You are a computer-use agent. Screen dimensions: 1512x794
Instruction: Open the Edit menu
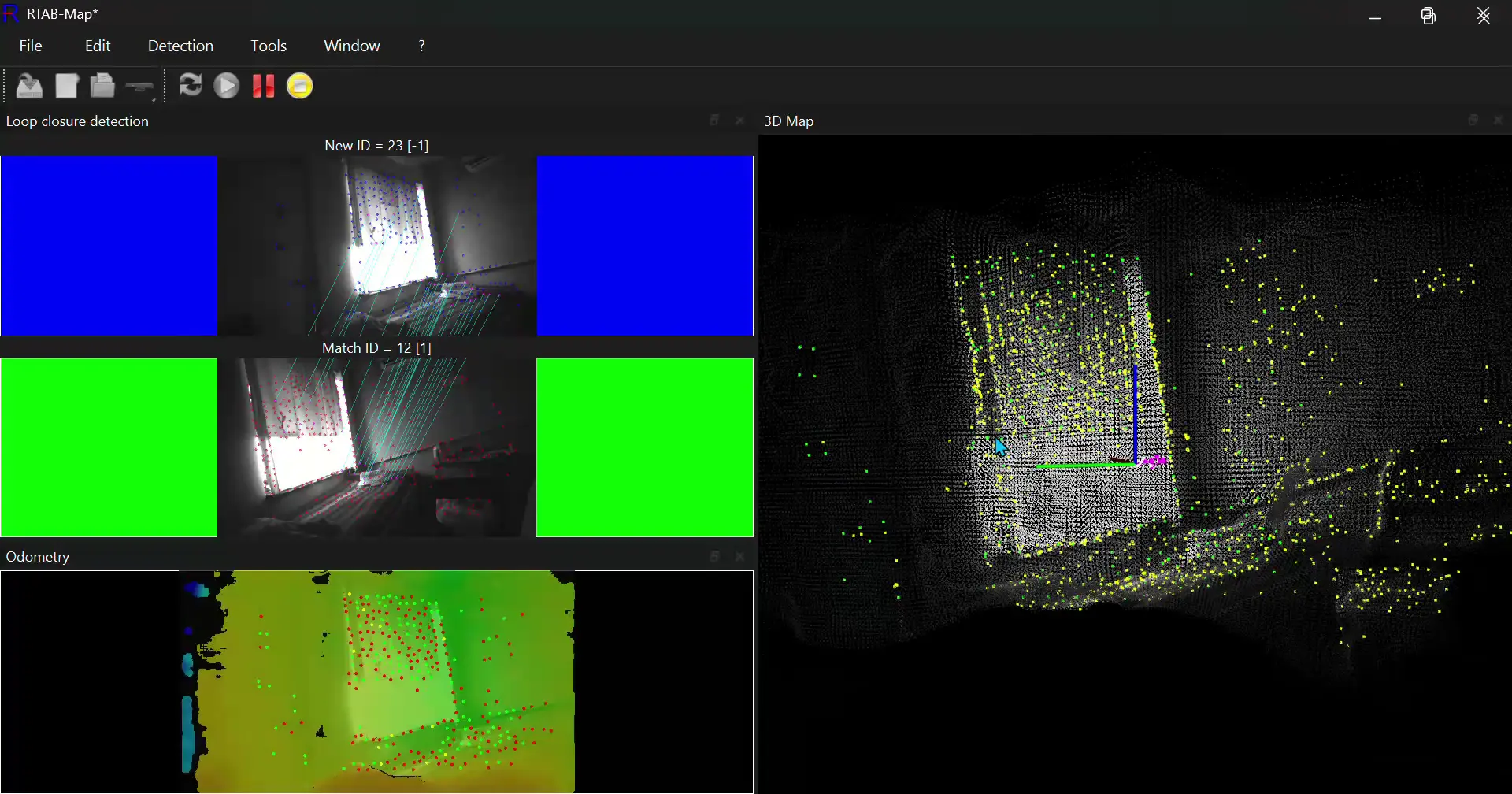tap(98, 46)
